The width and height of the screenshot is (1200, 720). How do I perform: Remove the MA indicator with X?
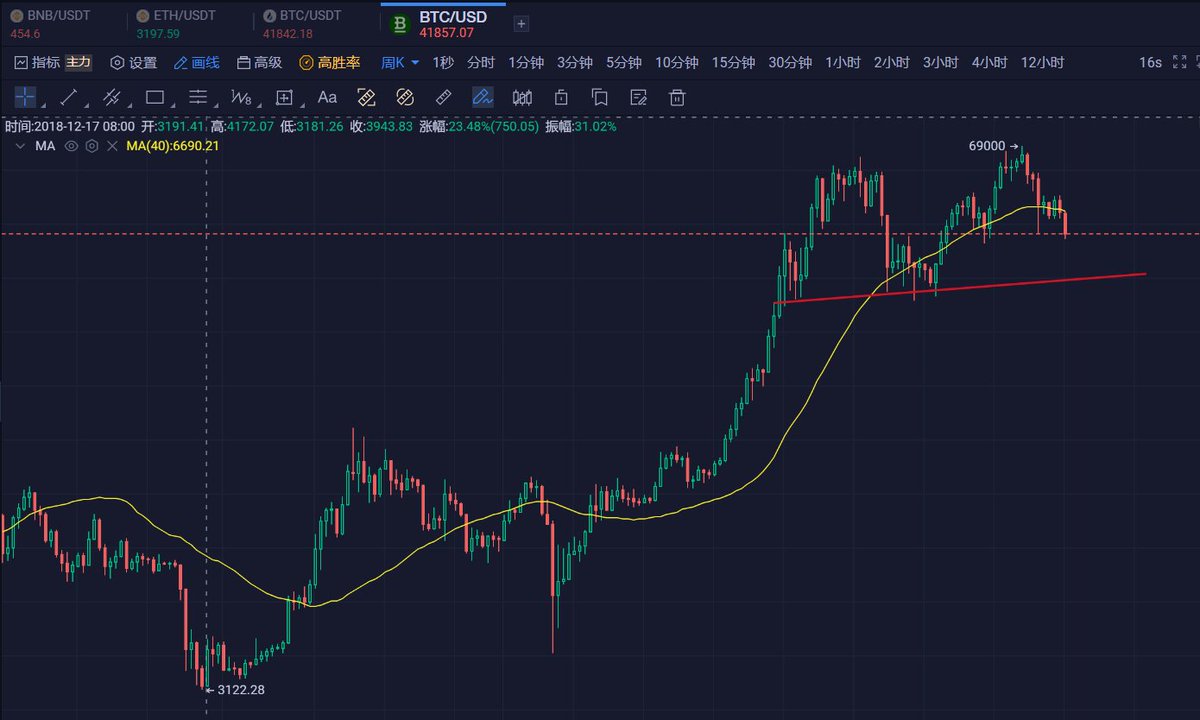(112, 146)
